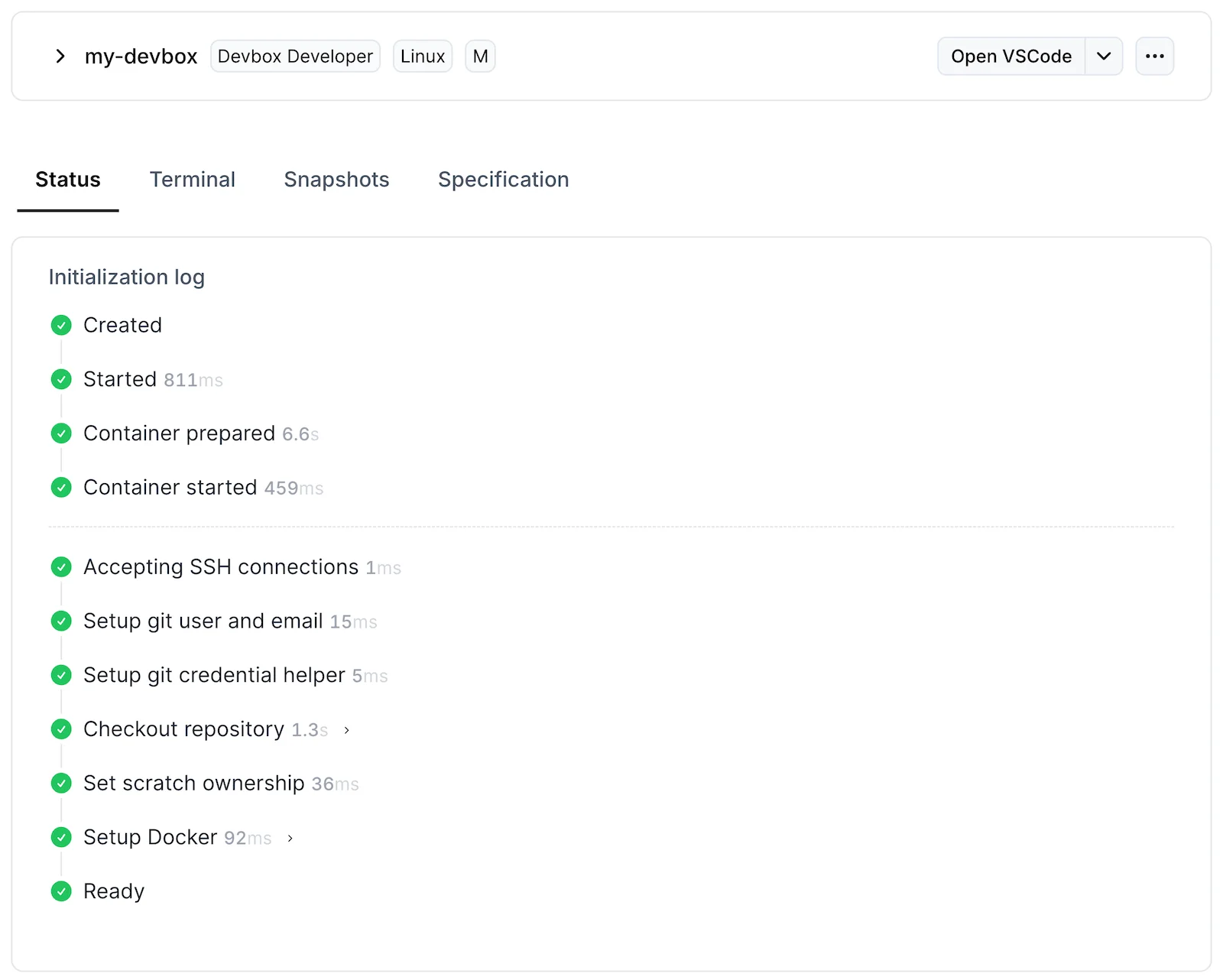1223x980 pixels.
Task: Click the Setup Docker step label
Action: click(151, 837)
